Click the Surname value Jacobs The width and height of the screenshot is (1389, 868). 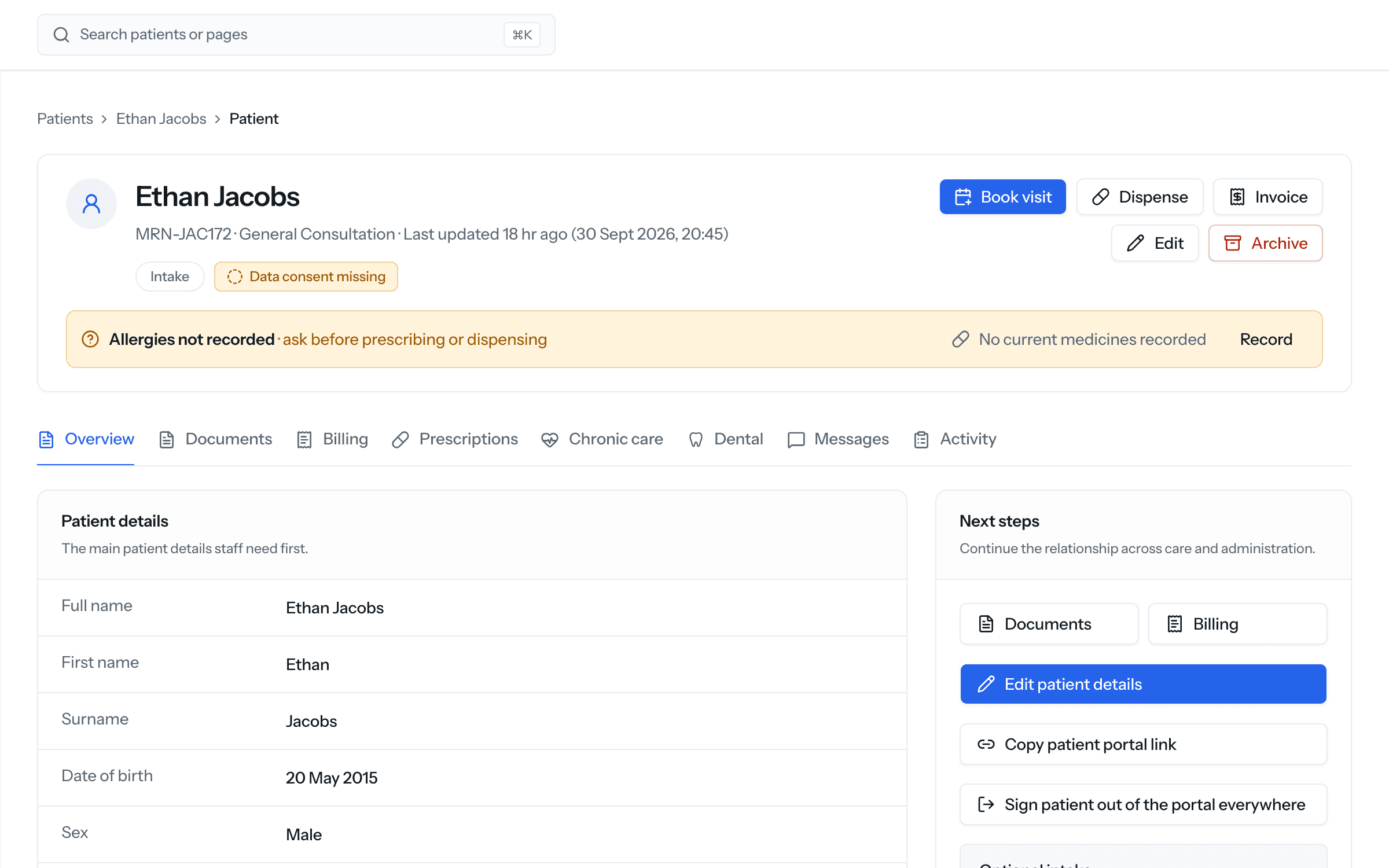[311, 721]
